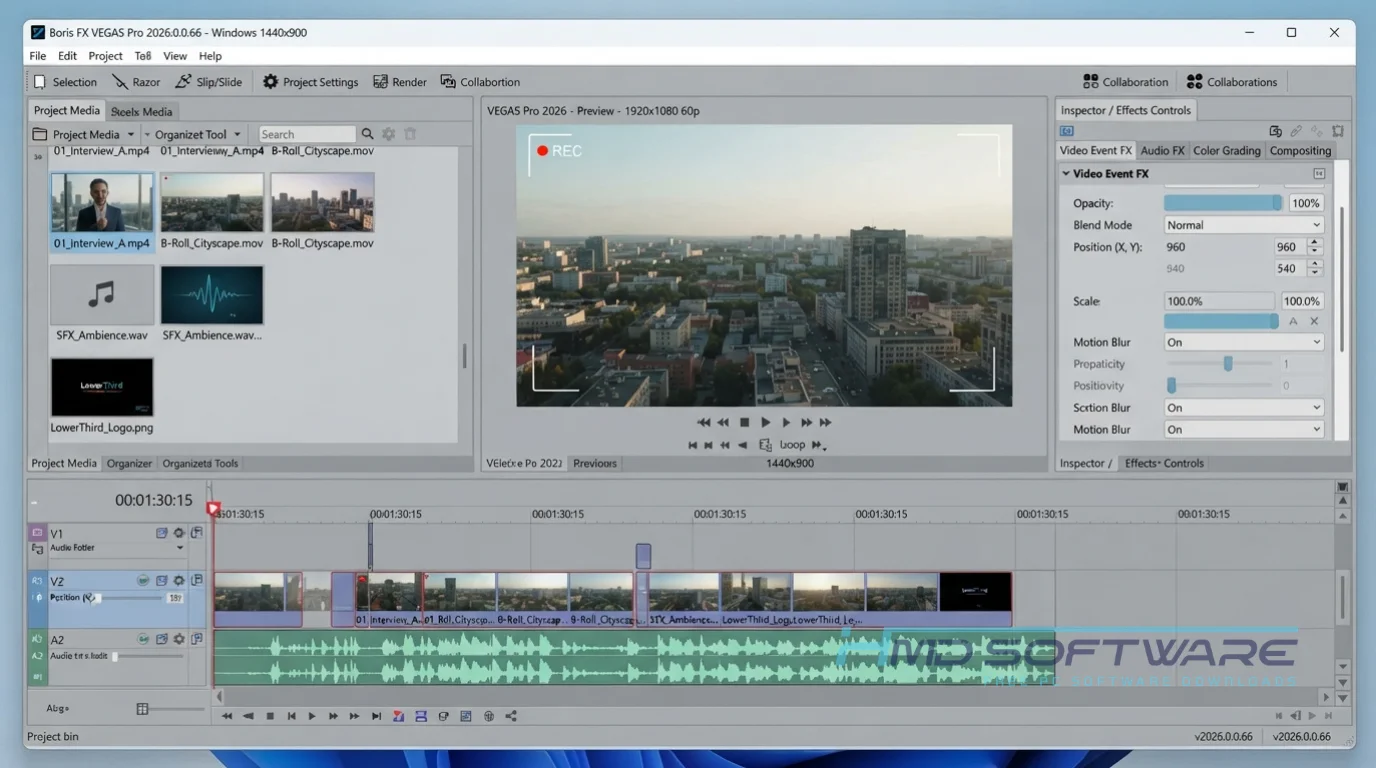Choose the Selection tool button
1376x768 pixels.
coord(65,82)
